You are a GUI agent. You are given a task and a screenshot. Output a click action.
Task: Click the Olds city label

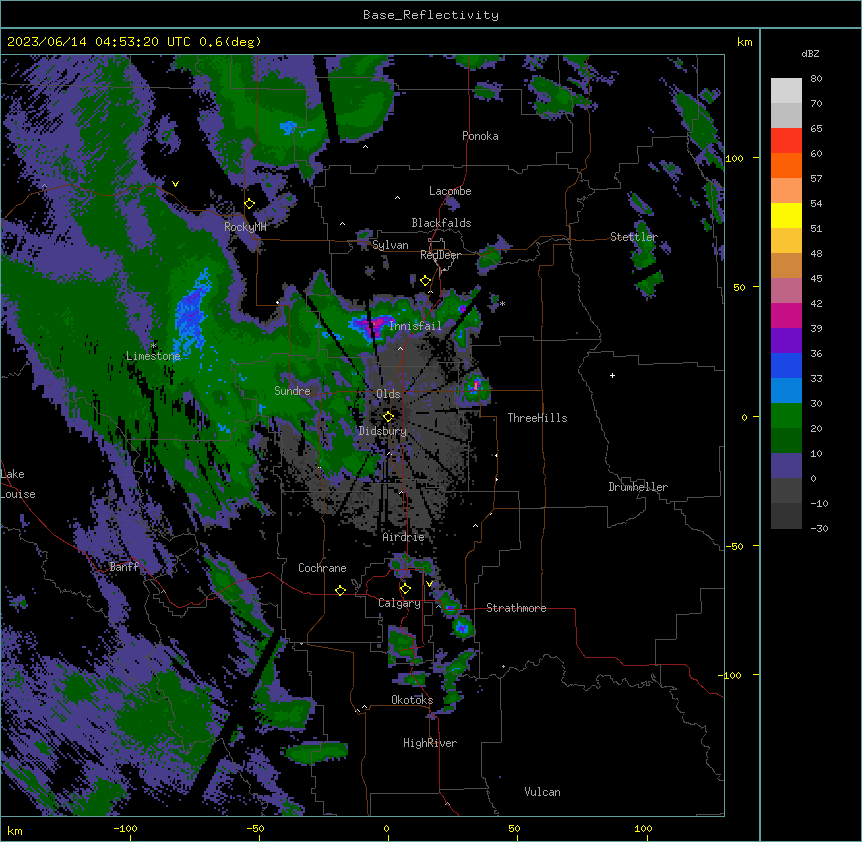click(388, 394)
